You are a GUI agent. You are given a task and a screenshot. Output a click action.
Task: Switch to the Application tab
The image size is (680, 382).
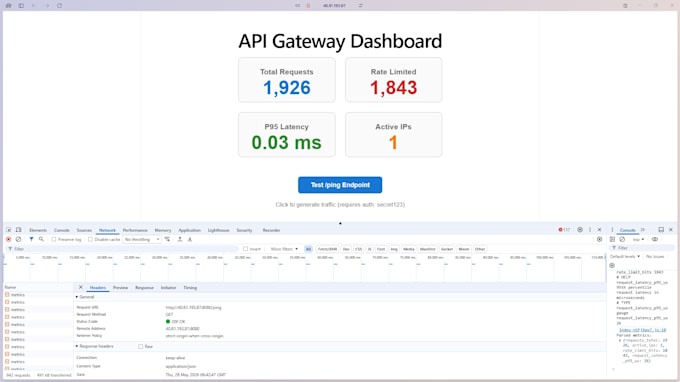(x=190, y=230)
